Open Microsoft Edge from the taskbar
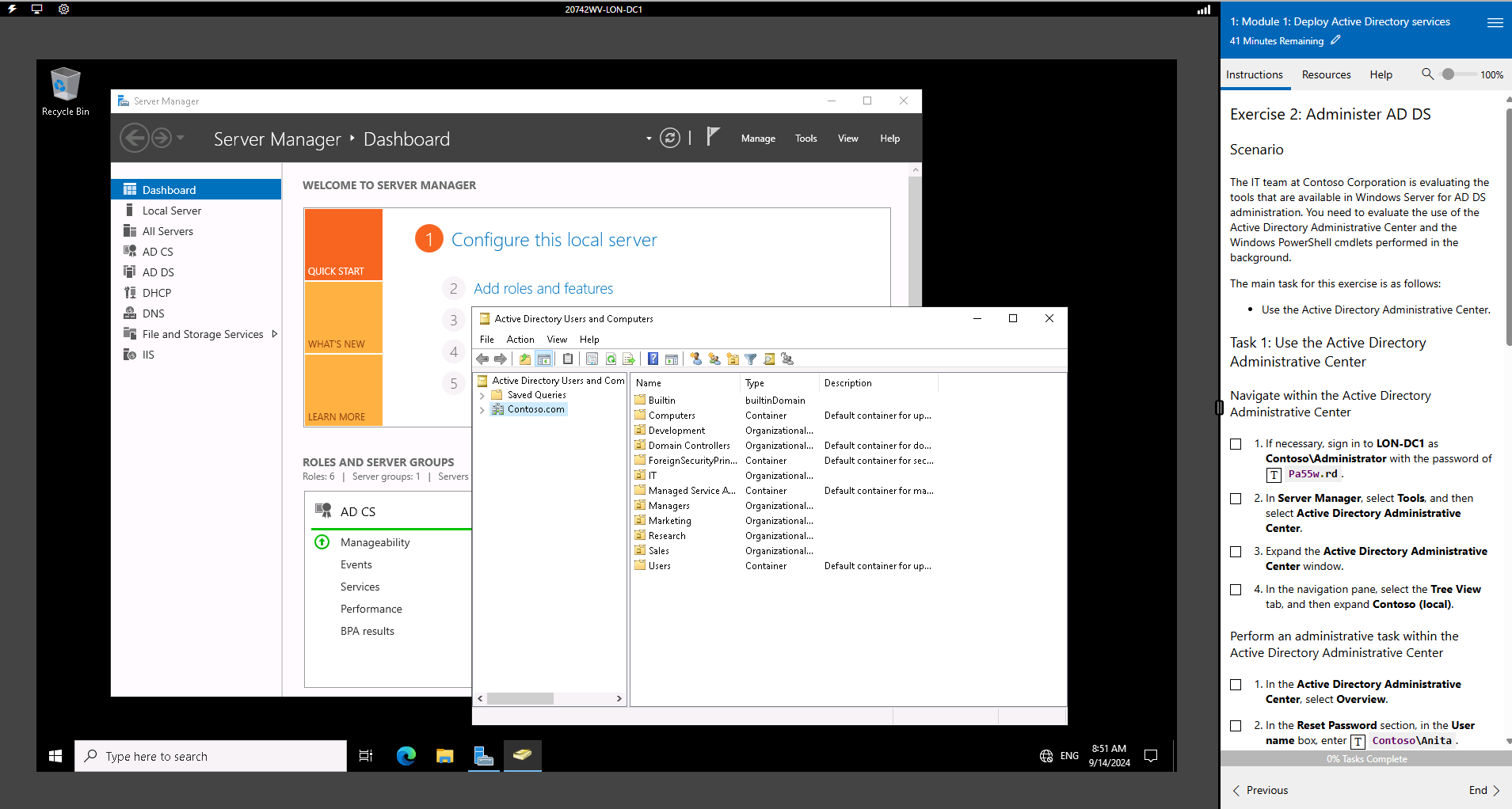Viewport: 1512px width, 809px height. [x=406, y=756]
